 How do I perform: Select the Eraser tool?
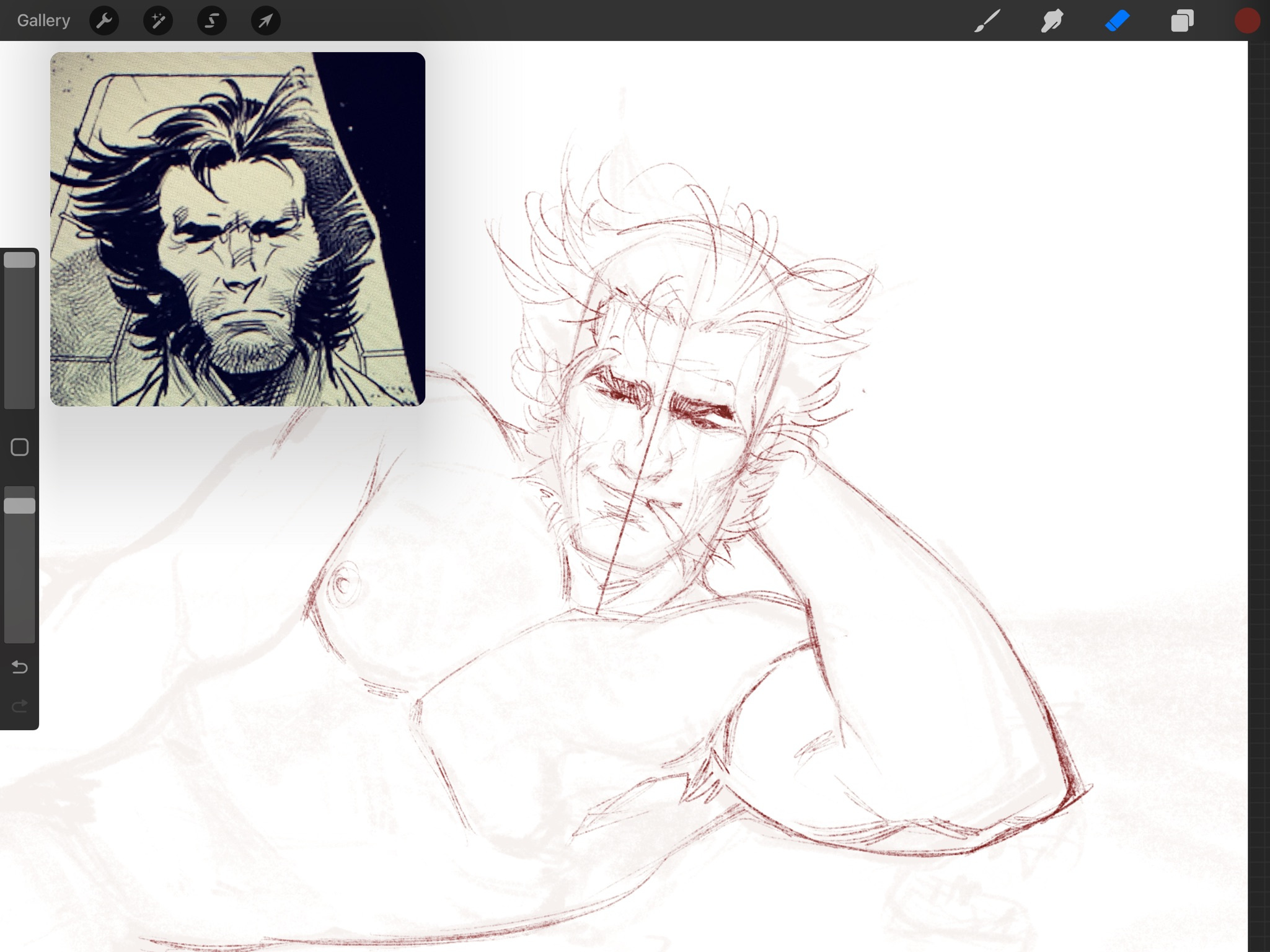click(1118, 20)
